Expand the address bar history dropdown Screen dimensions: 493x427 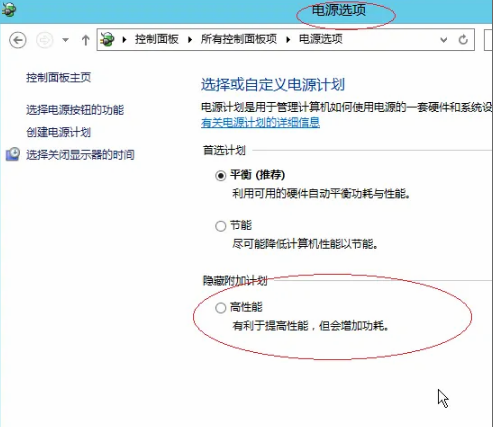[443, 40]
